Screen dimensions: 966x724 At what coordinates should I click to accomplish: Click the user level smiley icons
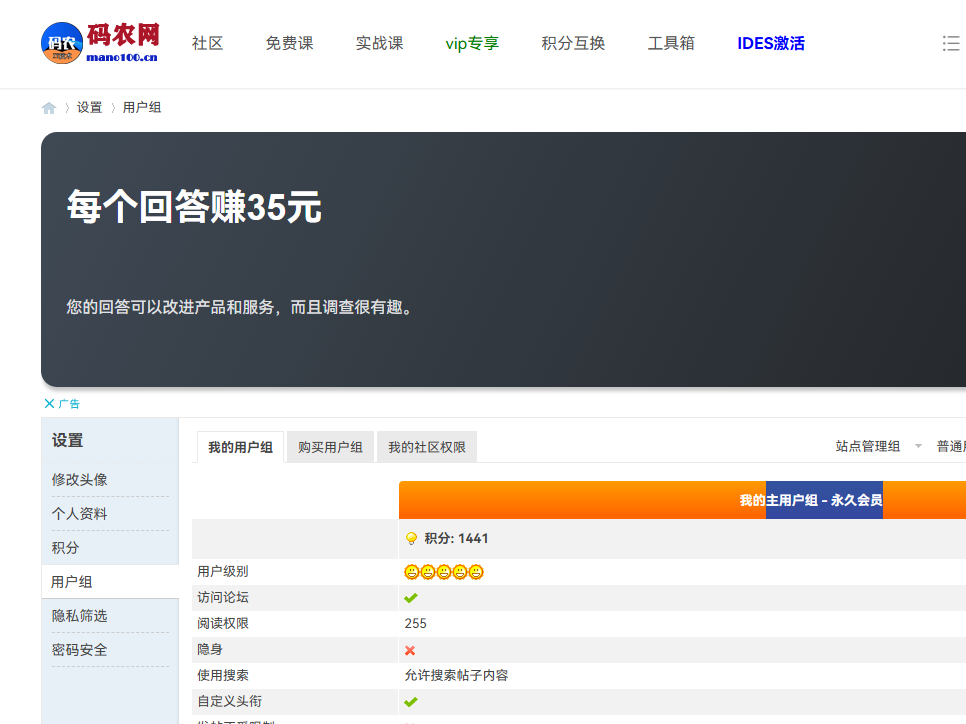click(x=444, y=572)
